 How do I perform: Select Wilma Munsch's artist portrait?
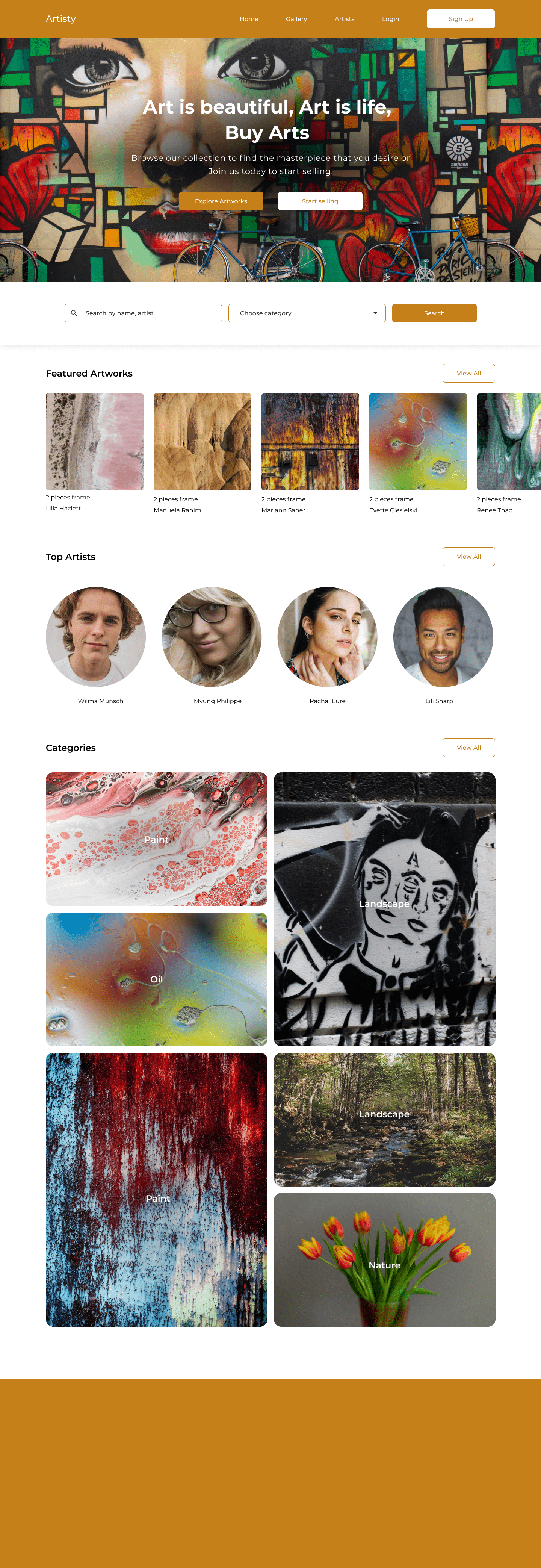tap(95, 637)
